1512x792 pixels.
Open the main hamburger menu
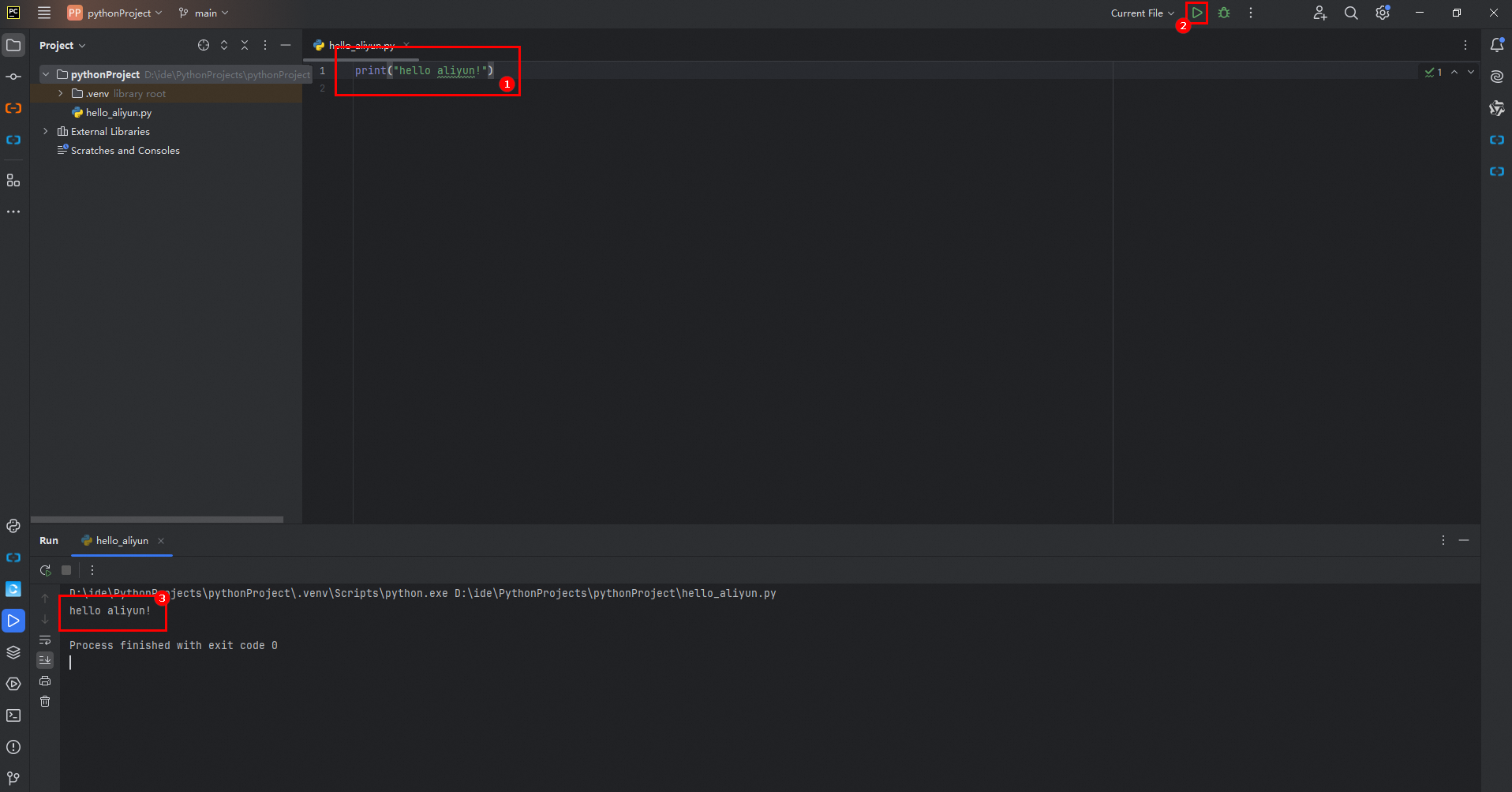click(x=44, y=13)
